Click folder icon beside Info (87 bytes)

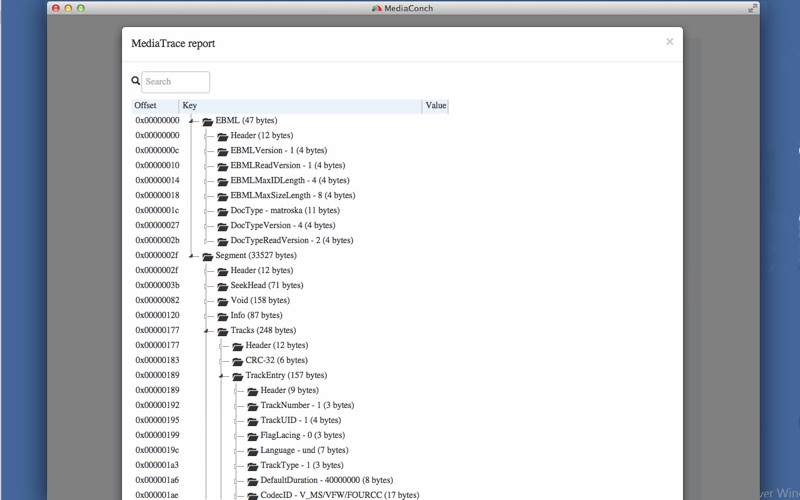tap(222, 316)
